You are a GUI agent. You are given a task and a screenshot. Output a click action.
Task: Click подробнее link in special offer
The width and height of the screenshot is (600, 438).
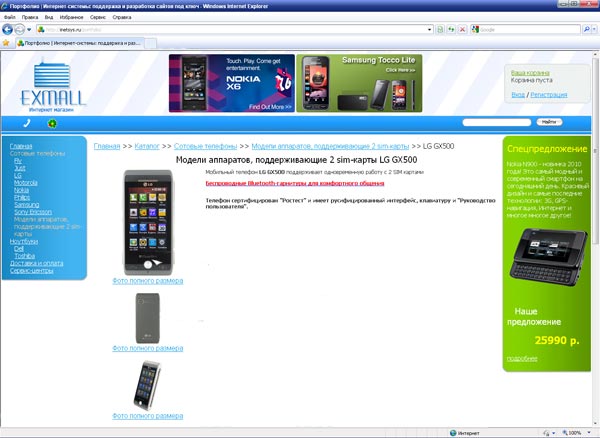(x=522, y=358)
